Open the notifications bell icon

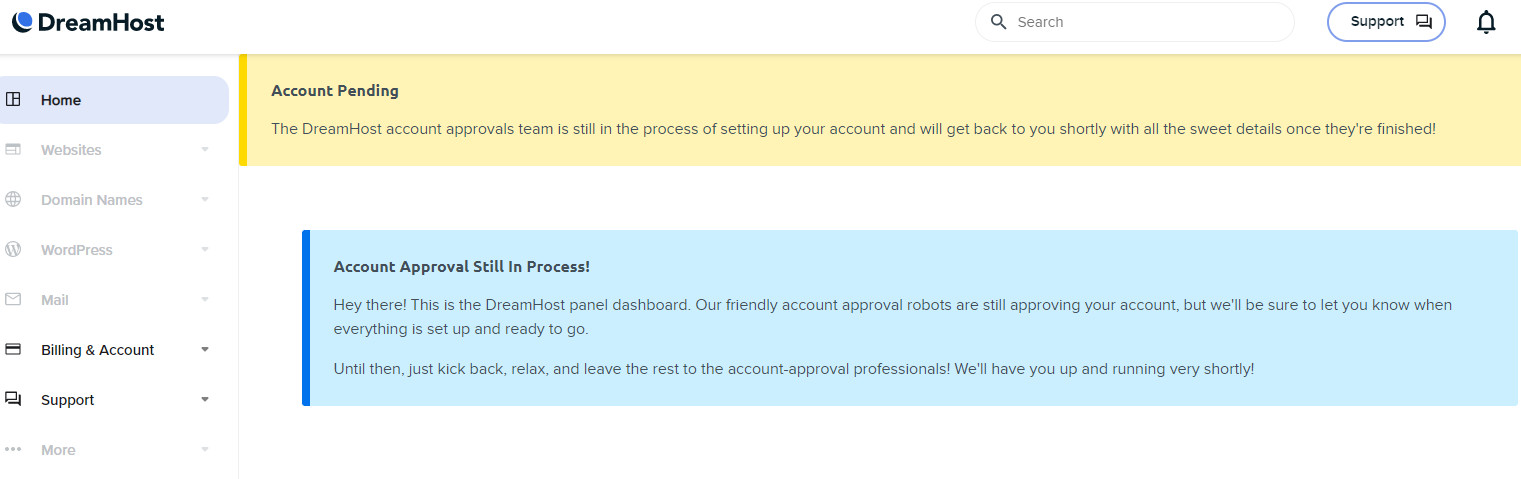(1486, 22)
